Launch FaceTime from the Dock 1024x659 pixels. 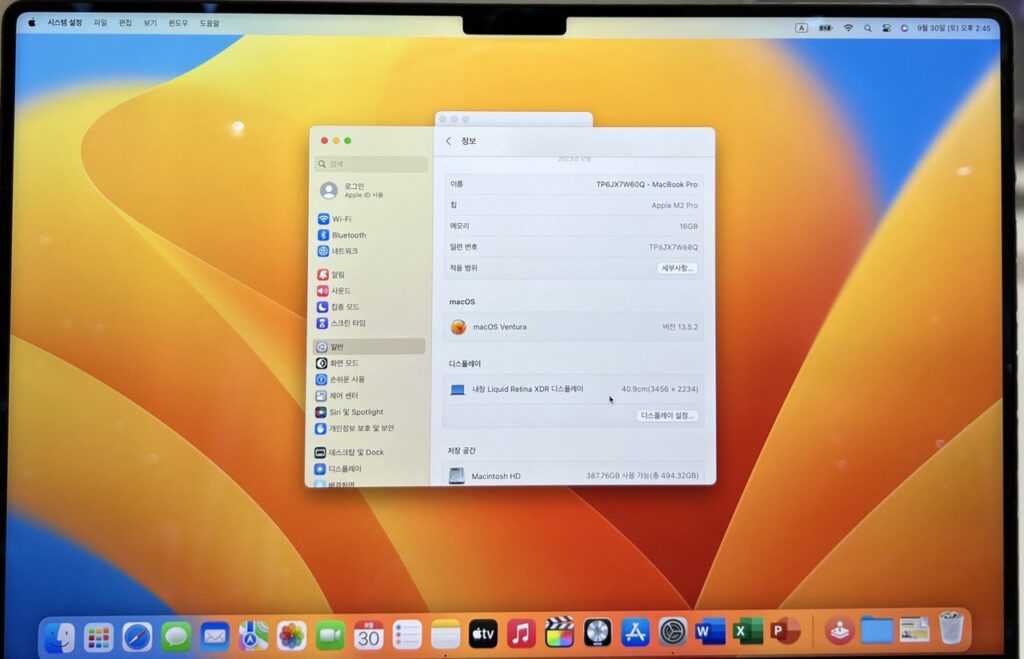coord(330,635)
